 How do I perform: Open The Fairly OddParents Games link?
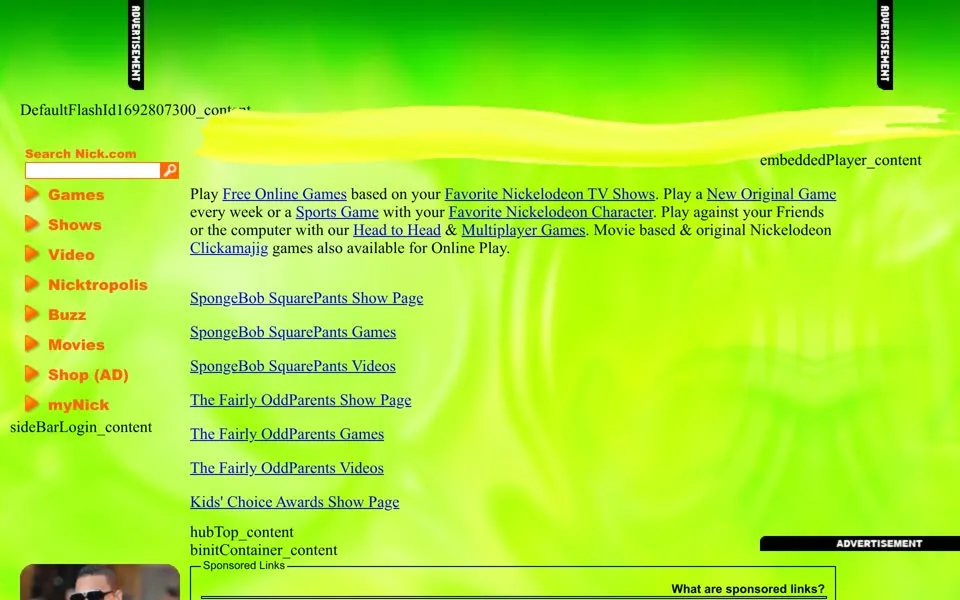[287, 434]
